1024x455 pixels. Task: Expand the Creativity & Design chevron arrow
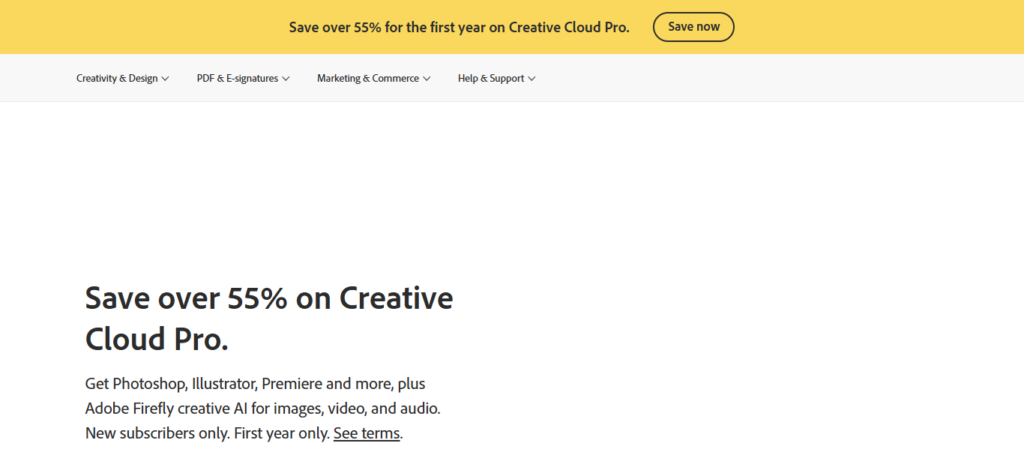[165, 79]
